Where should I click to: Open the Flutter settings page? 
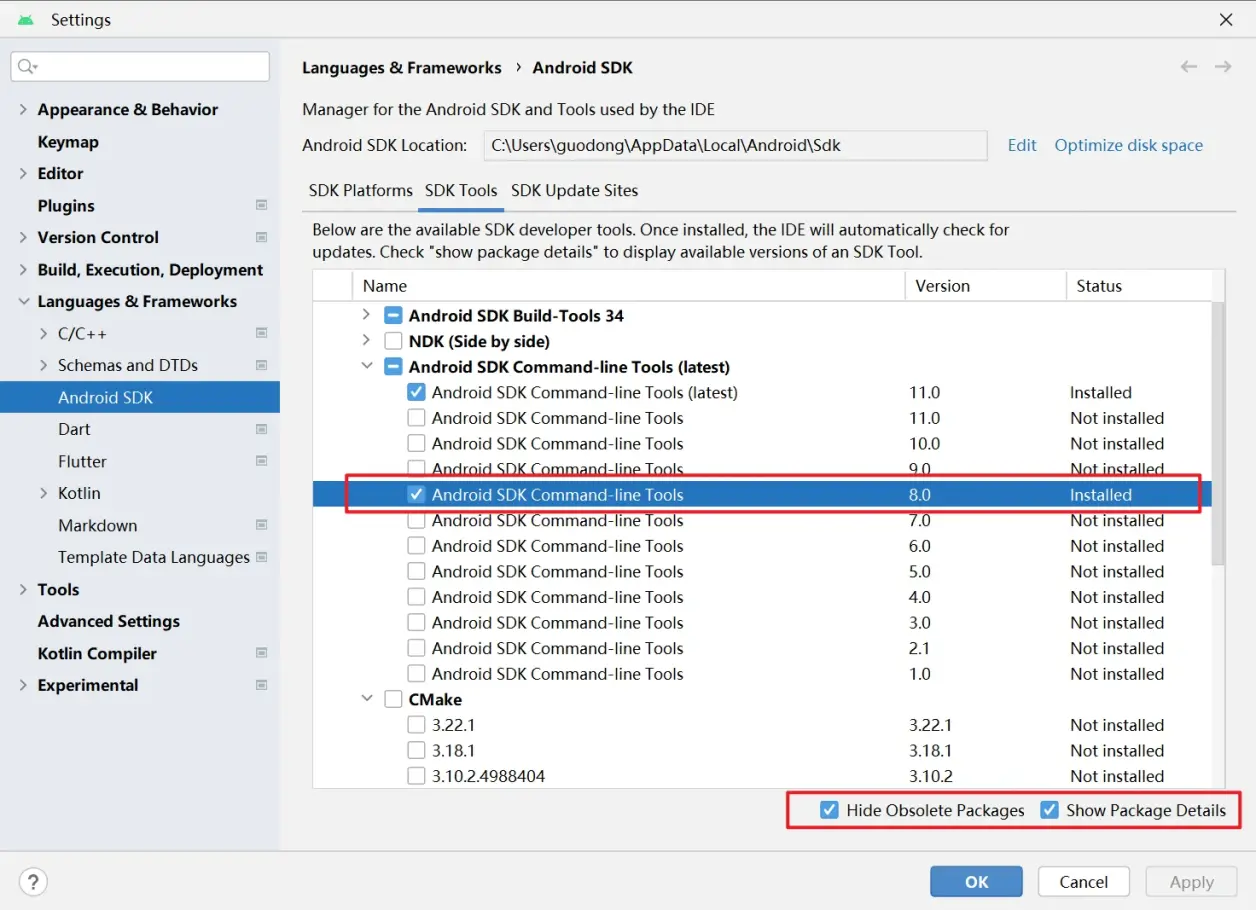82,461
